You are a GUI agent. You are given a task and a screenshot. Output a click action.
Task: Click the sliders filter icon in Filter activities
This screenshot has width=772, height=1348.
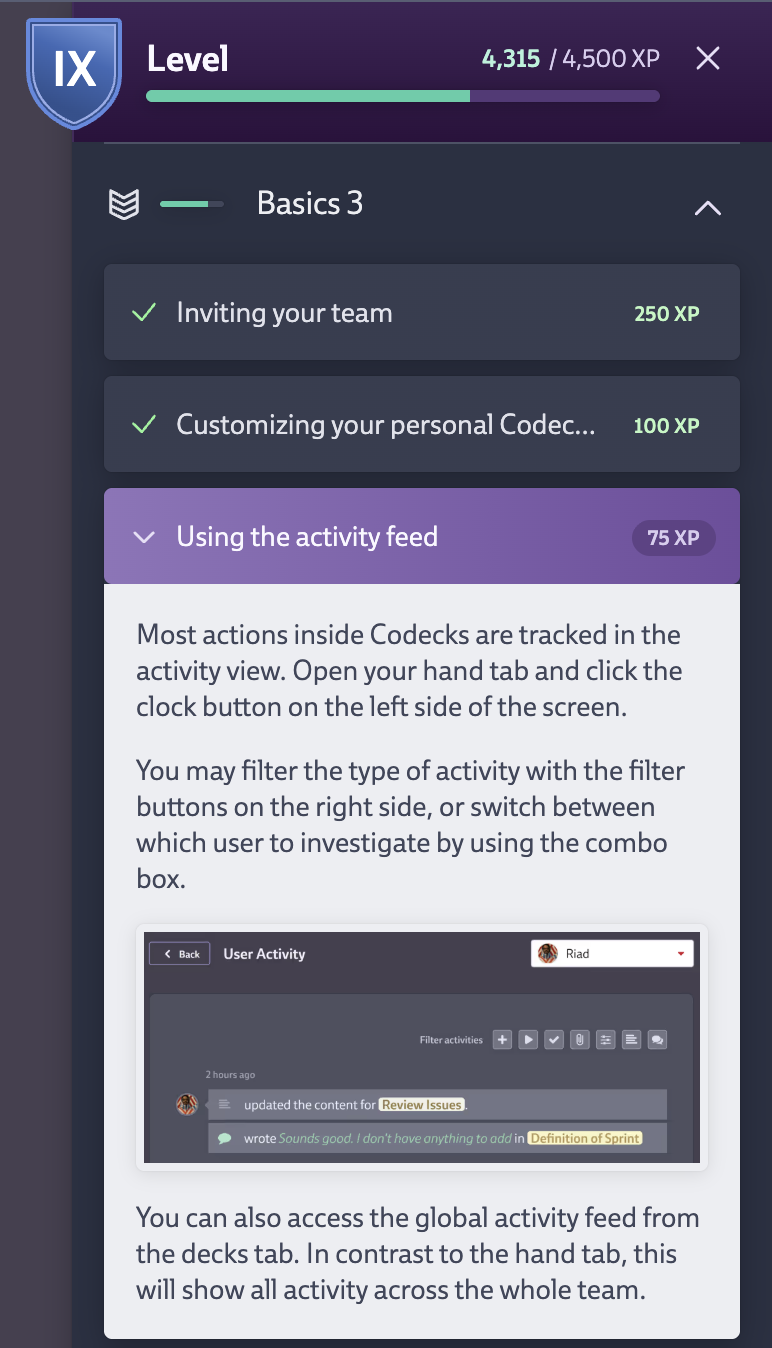pos(605,1039)
